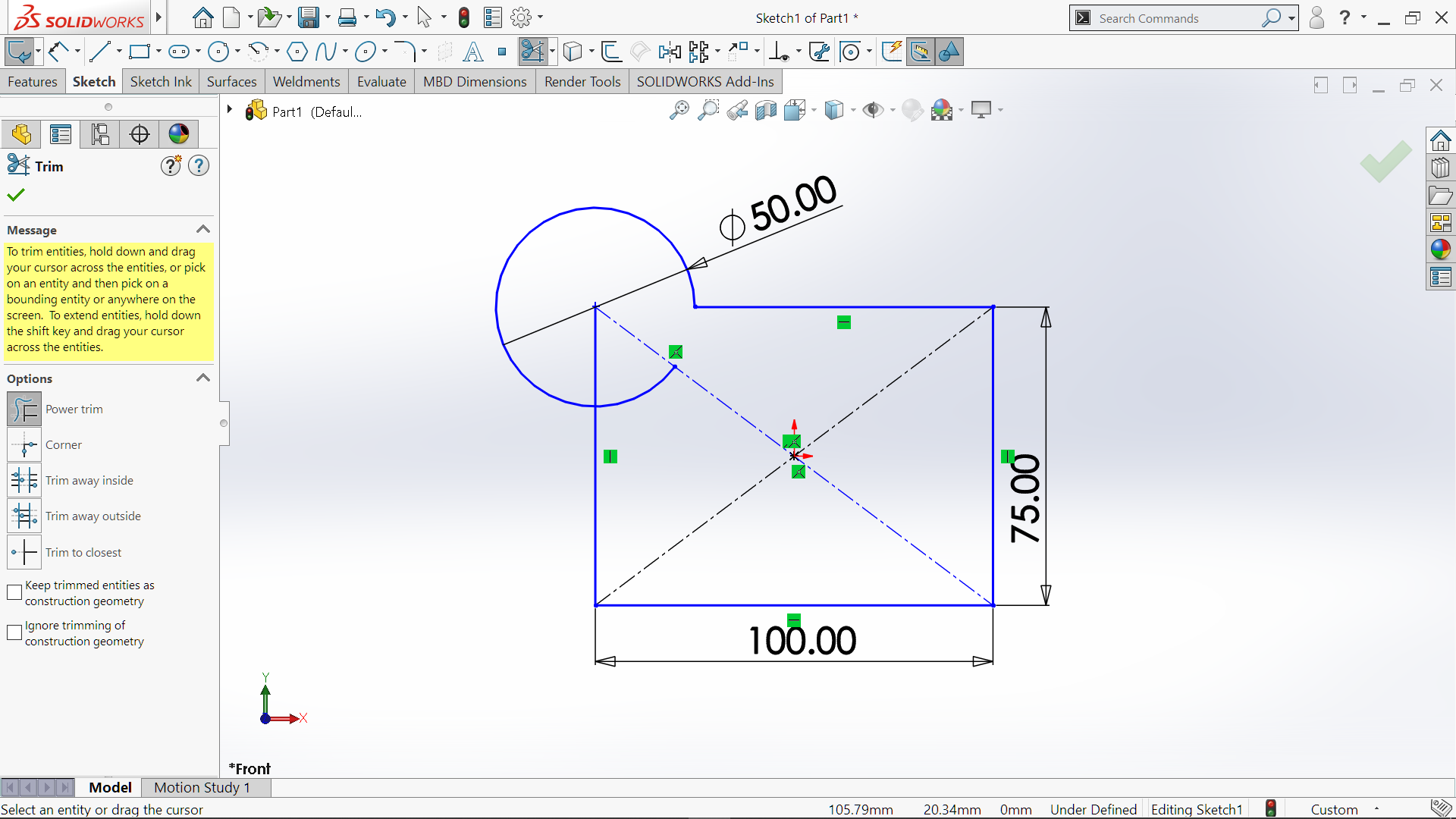
Task: Collapse the Message section
Action: click(202, 230)
